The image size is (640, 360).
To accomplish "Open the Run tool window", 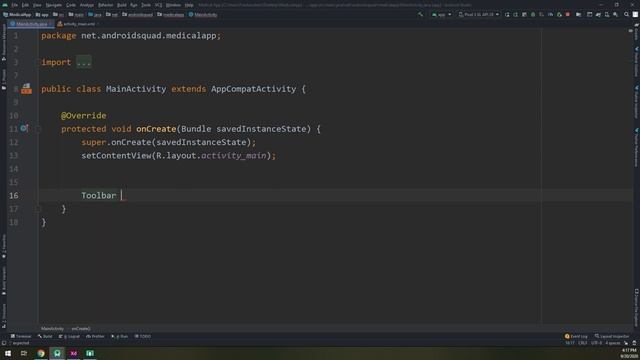I will [x=120, y=336].
